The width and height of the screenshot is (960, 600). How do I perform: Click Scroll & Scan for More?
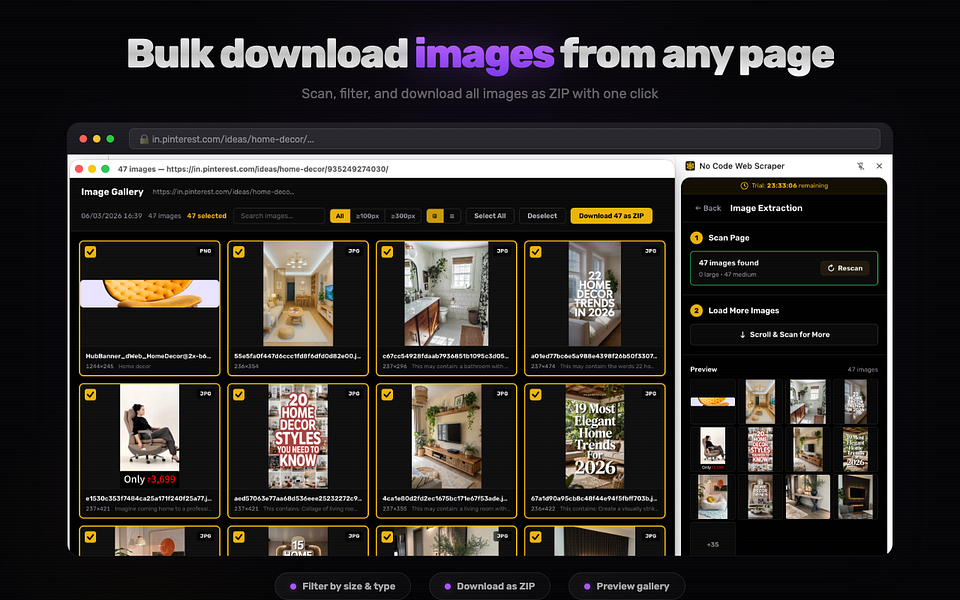click(x=784, y=334)
